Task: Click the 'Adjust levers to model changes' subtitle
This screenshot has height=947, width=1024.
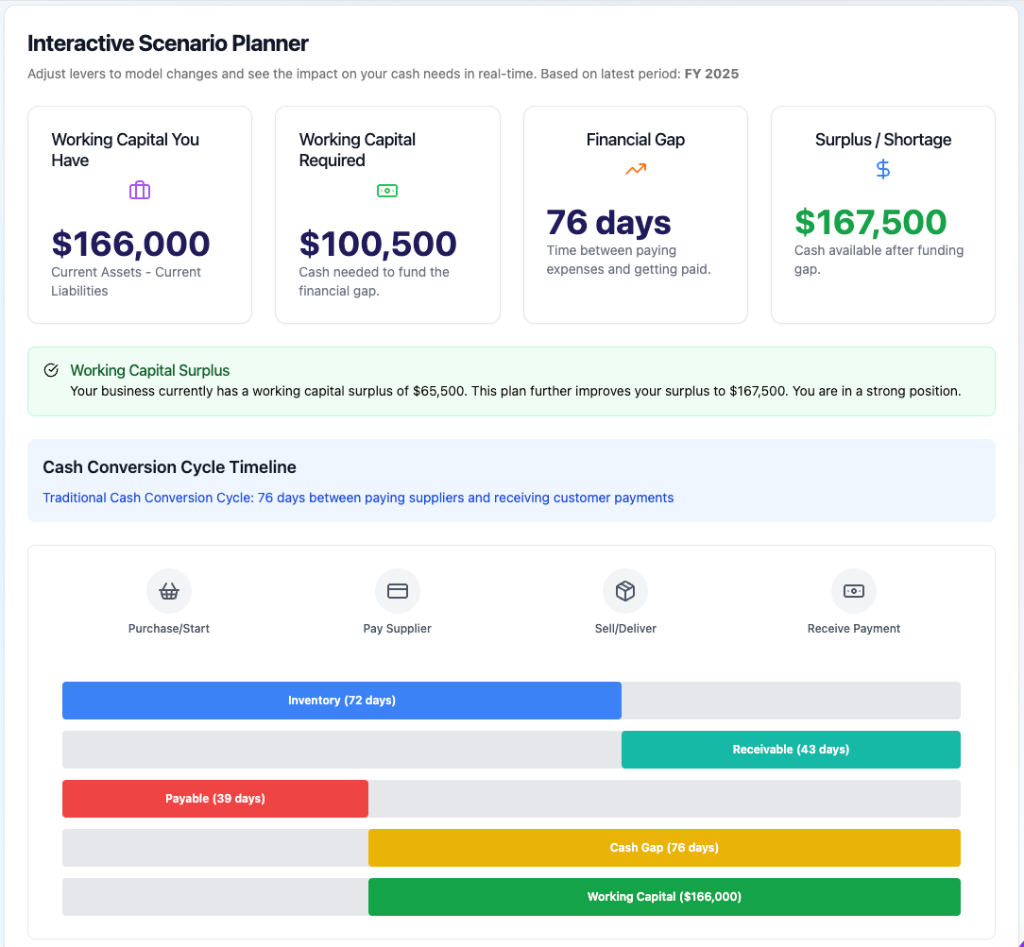Action: [383, 74]
